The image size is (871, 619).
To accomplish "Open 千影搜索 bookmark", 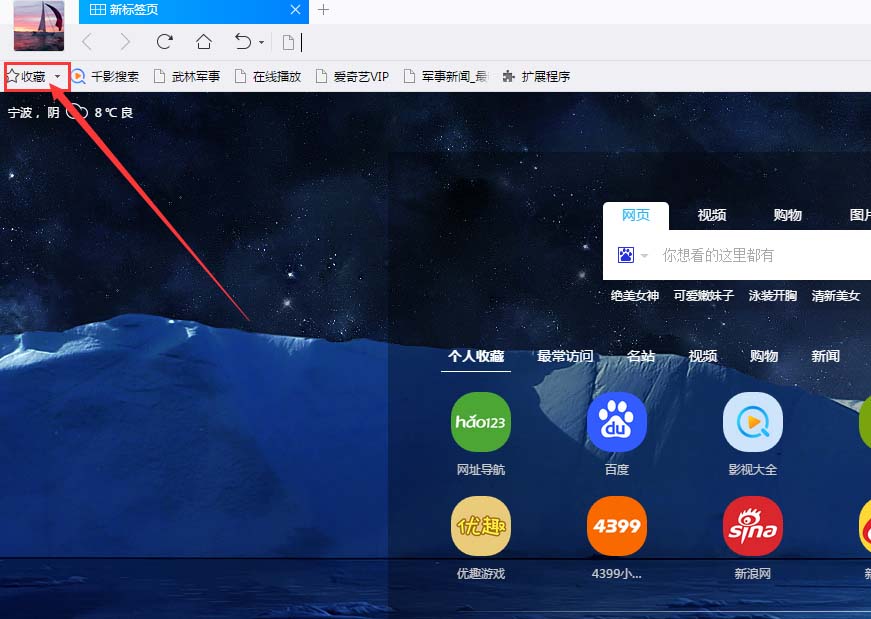I will point(105,76).
